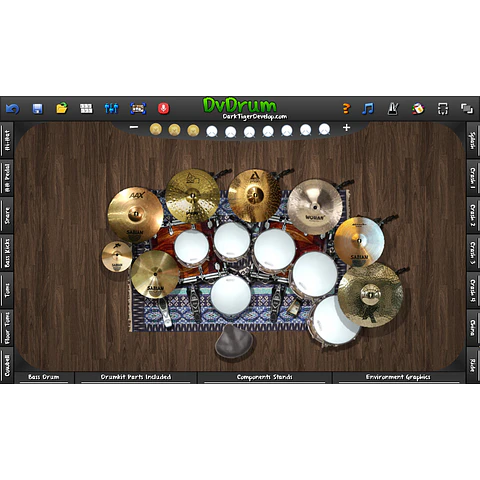Open the Cowbell side tab

[7, 365]
